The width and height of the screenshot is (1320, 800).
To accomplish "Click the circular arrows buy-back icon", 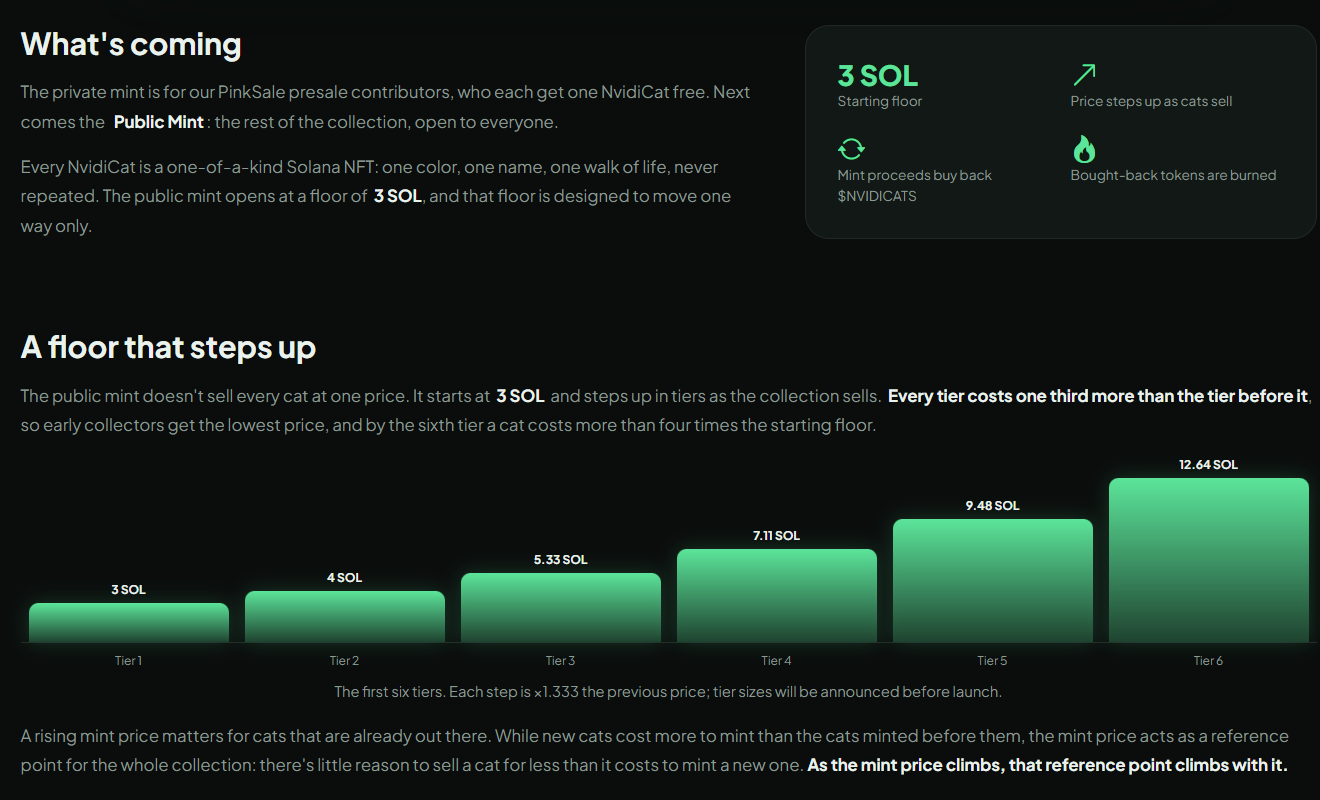I will (851, 149).
